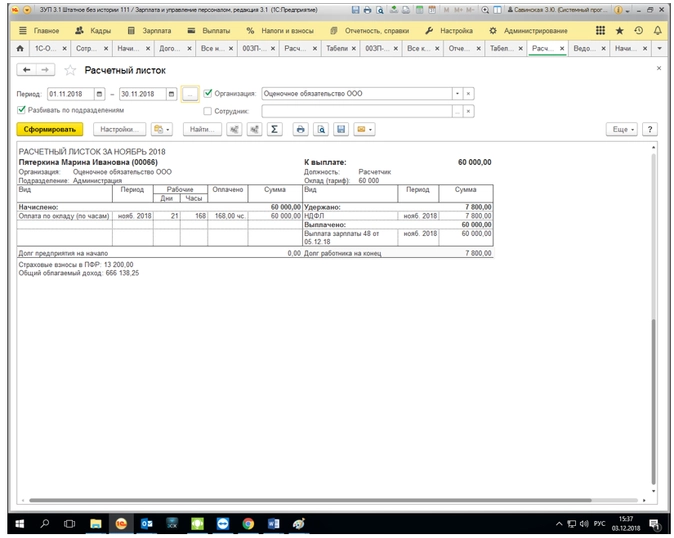Click the calendar icon in title bar
Viewport: 674px width, 538px height.
[432, 10]
